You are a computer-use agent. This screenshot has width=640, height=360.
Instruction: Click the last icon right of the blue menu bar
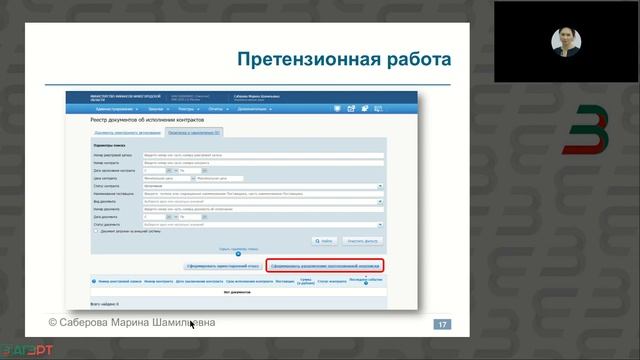pos(378,109)
